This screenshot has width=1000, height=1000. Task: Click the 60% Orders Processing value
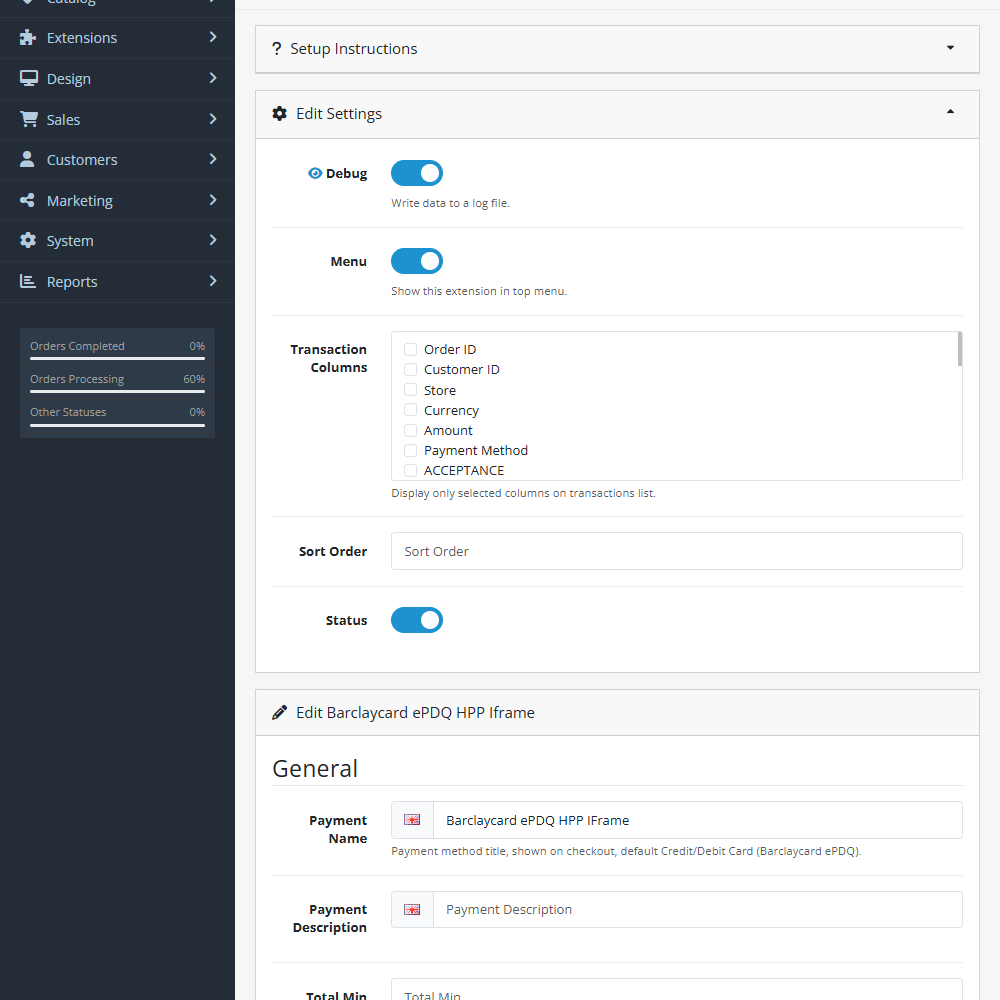click(x=194, y=379)
